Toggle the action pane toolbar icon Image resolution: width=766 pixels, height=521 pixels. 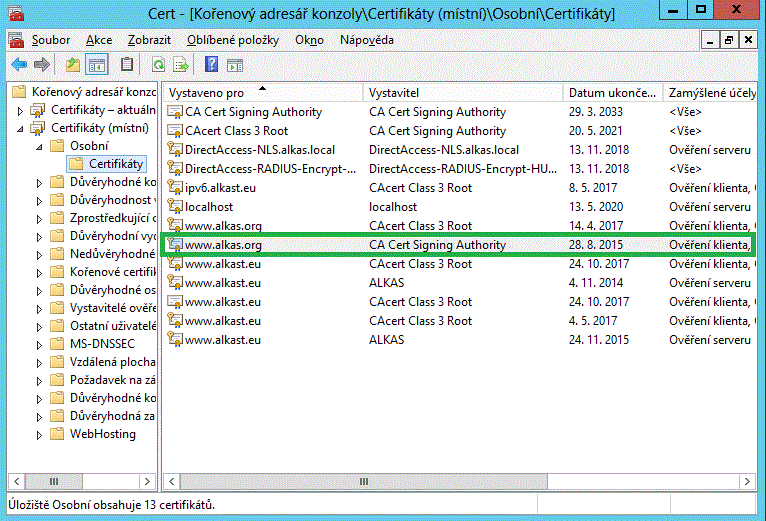(235, 65)
